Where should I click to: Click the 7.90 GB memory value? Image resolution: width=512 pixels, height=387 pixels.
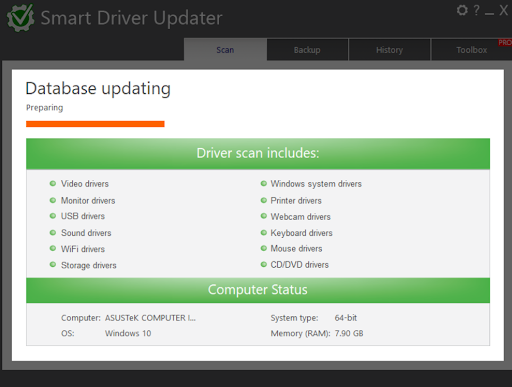pos(349,333)
